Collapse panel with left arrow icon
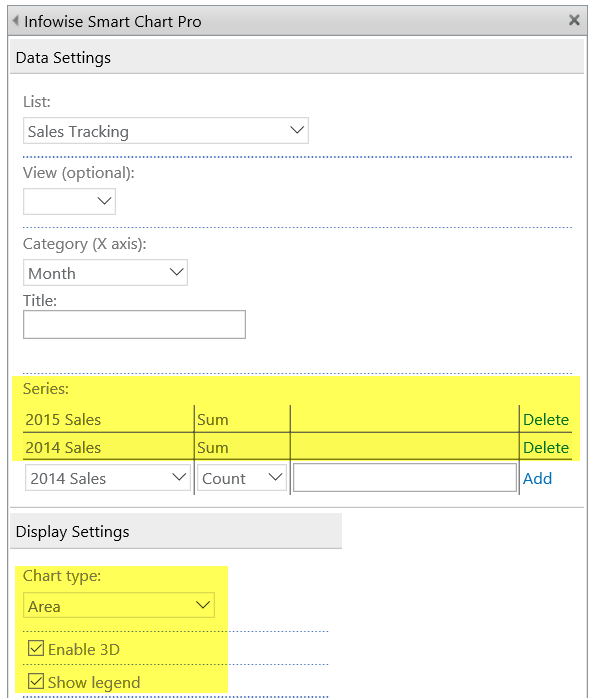 16,20
